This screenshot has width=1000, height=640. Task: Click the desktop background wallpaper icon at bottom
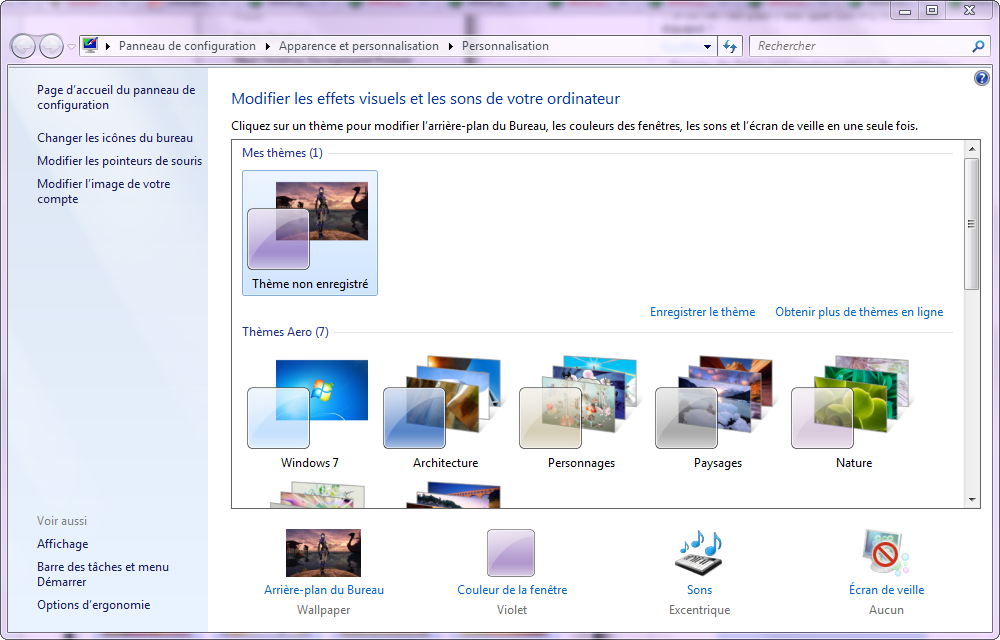323,553
